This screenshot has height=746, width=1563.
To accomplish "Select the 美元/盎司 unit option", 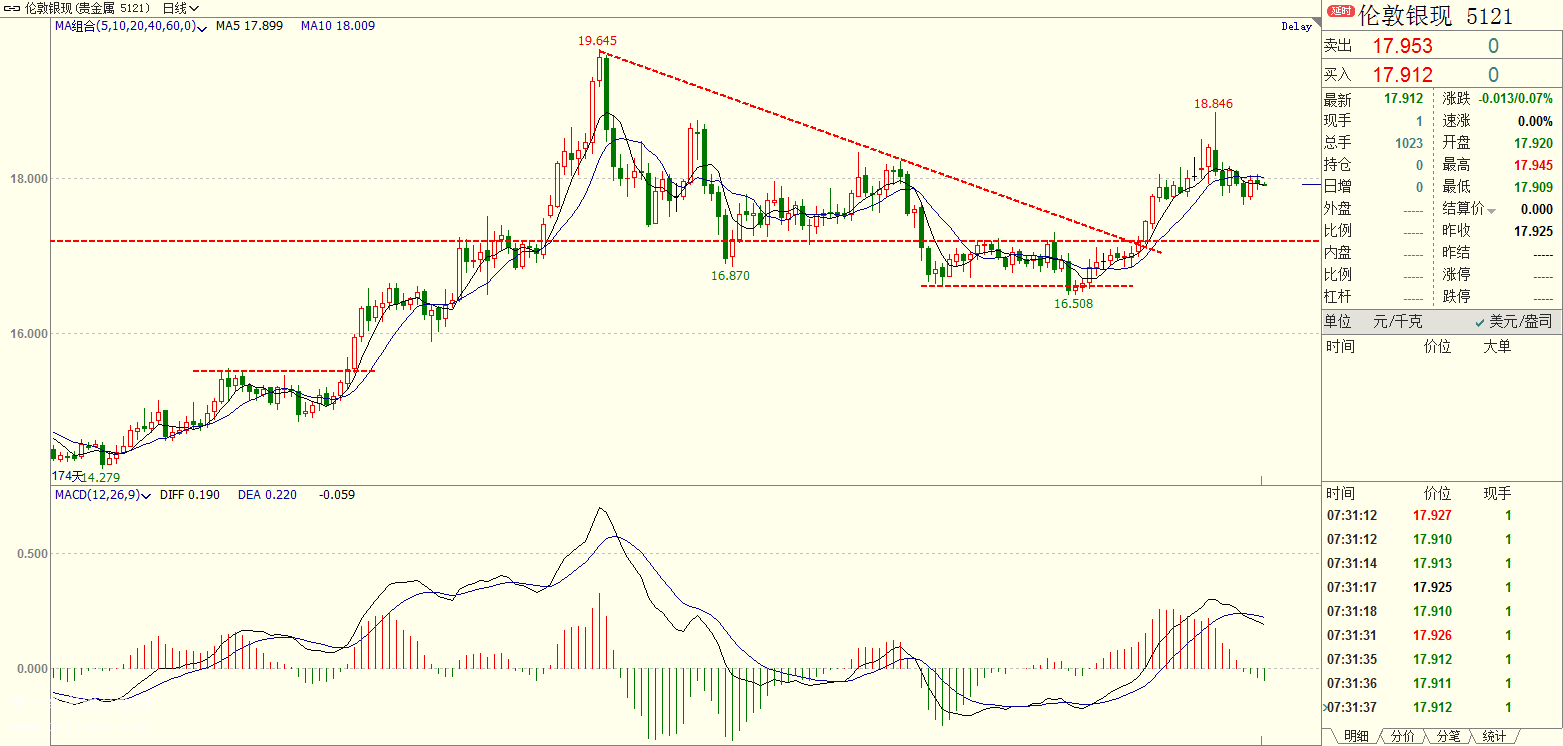I will point(1513,321).
